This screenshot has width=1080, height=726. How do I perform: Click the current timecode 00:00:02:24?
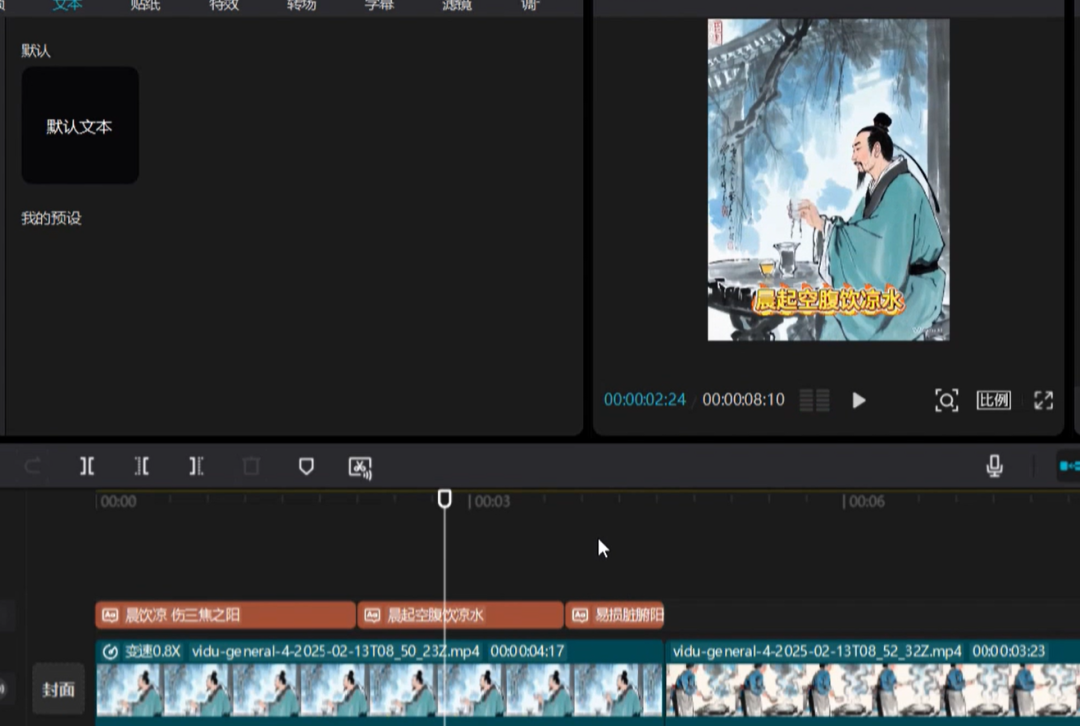(x=645, y=400)
